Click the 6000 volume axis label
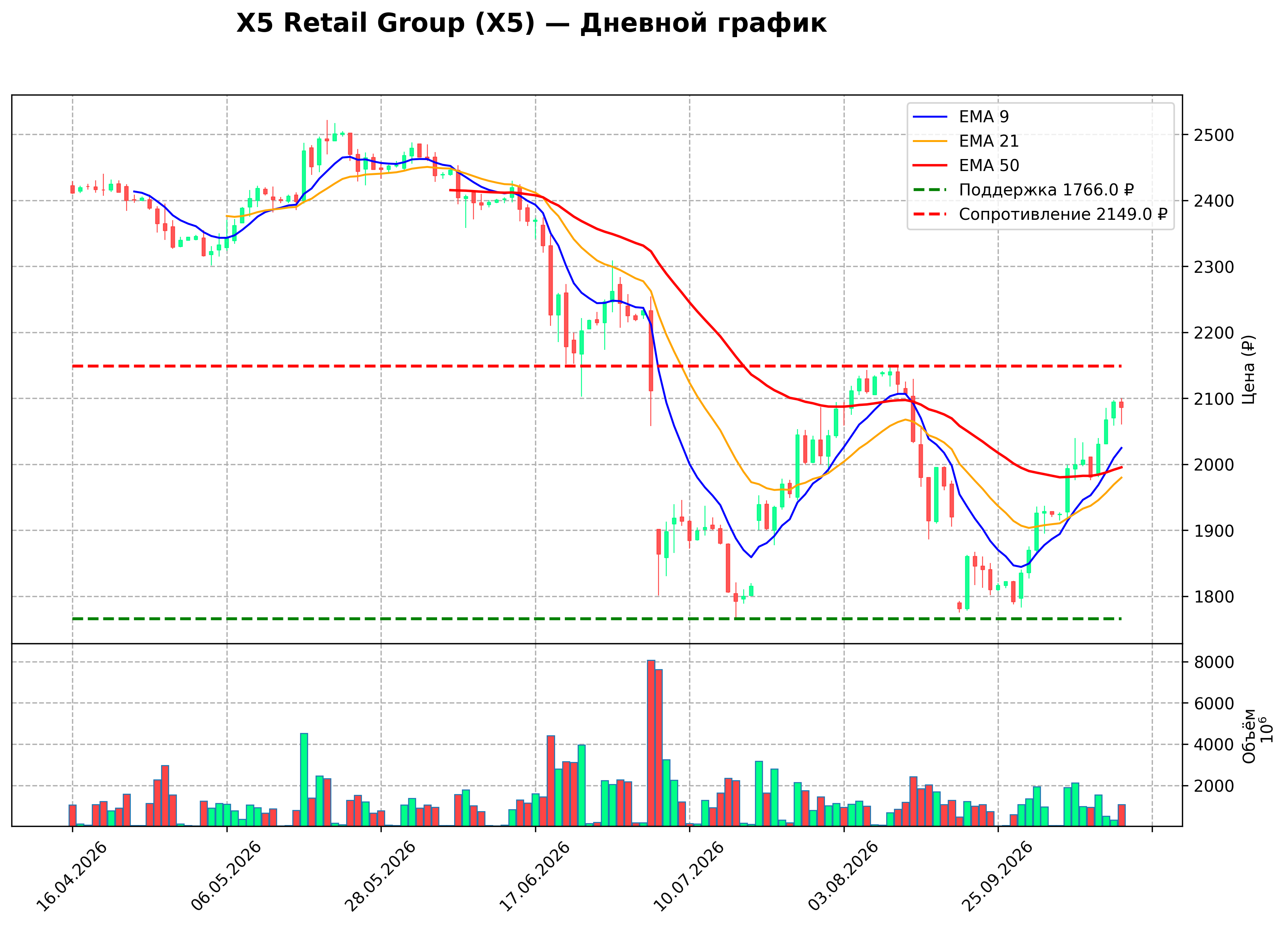Screen dimensions: 1288x926 [1214, 703]
